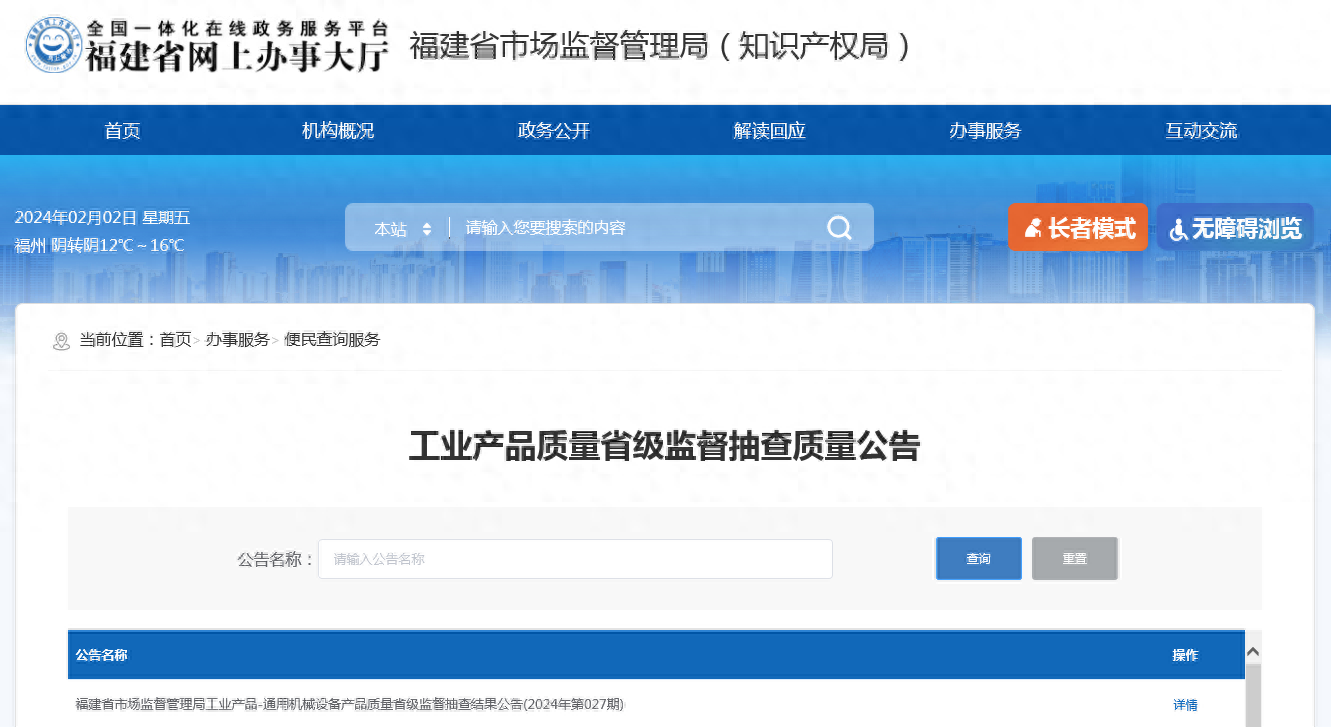Screen dimensions: 1331x727
Task: Open 无障碍浏览 accessible browsing mode
Action: pyautogui.click(x=1235, y=227)
